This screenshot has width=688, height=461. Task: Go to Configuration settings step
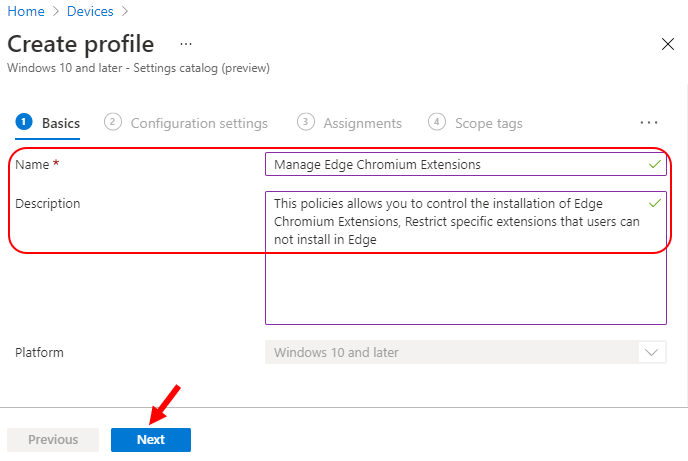[x=186, y=123]
